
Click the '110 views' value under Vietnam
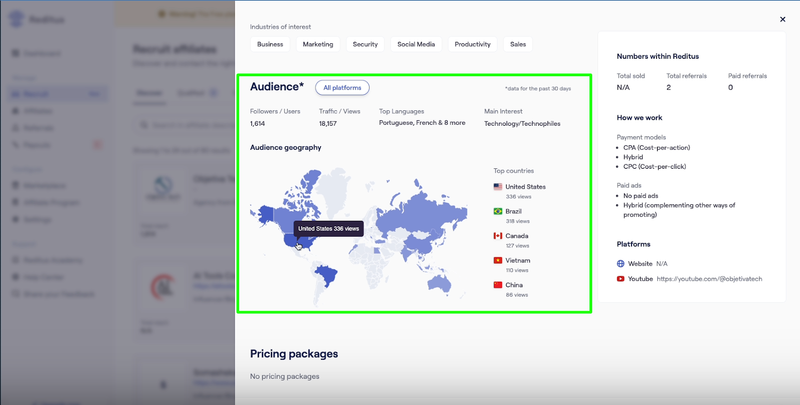pos(517,270)
